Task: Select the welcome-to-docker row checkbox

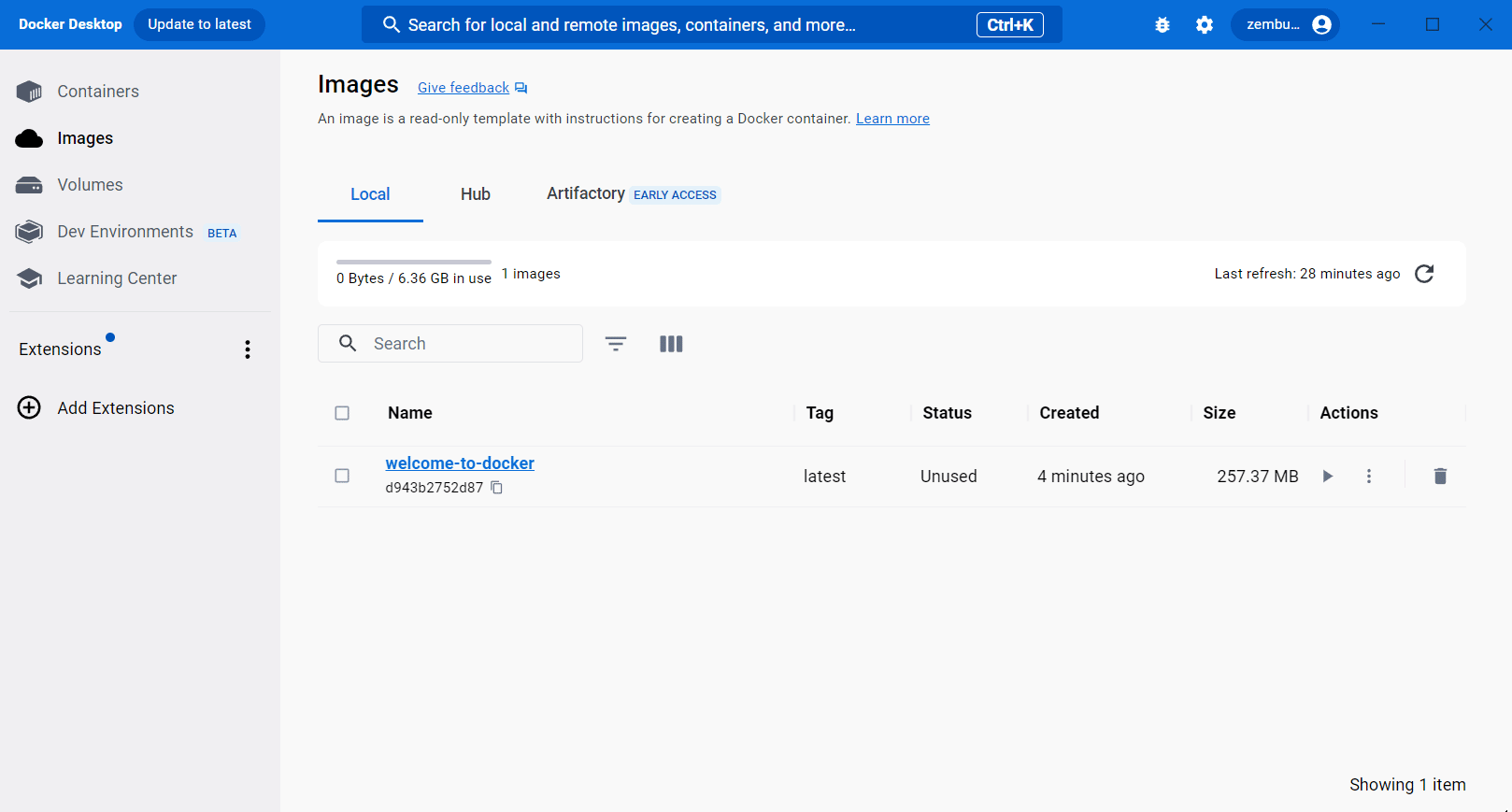Action: (342, 476)
